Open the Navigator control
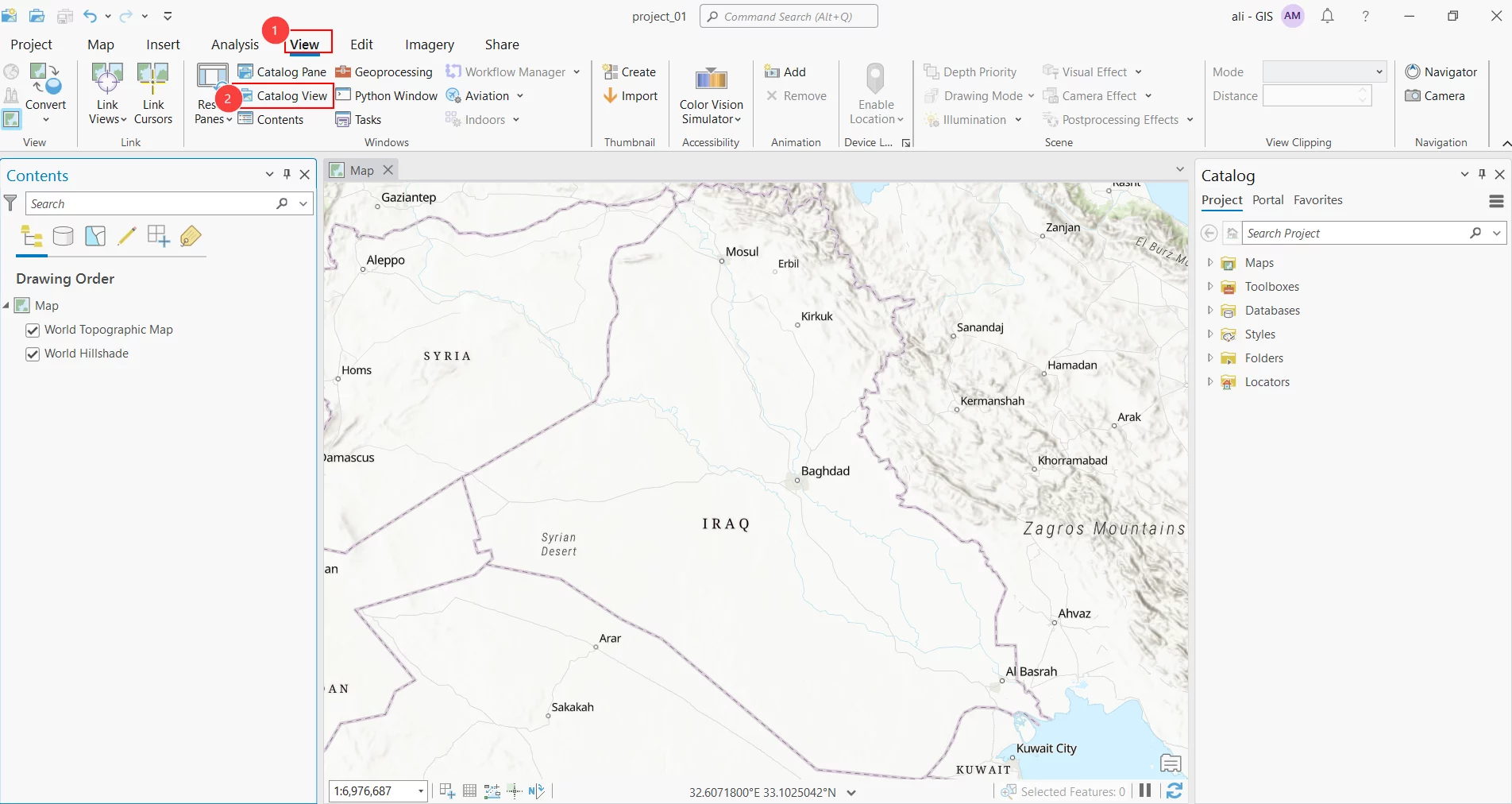 pyautogui.click(x=1441, y=72)
